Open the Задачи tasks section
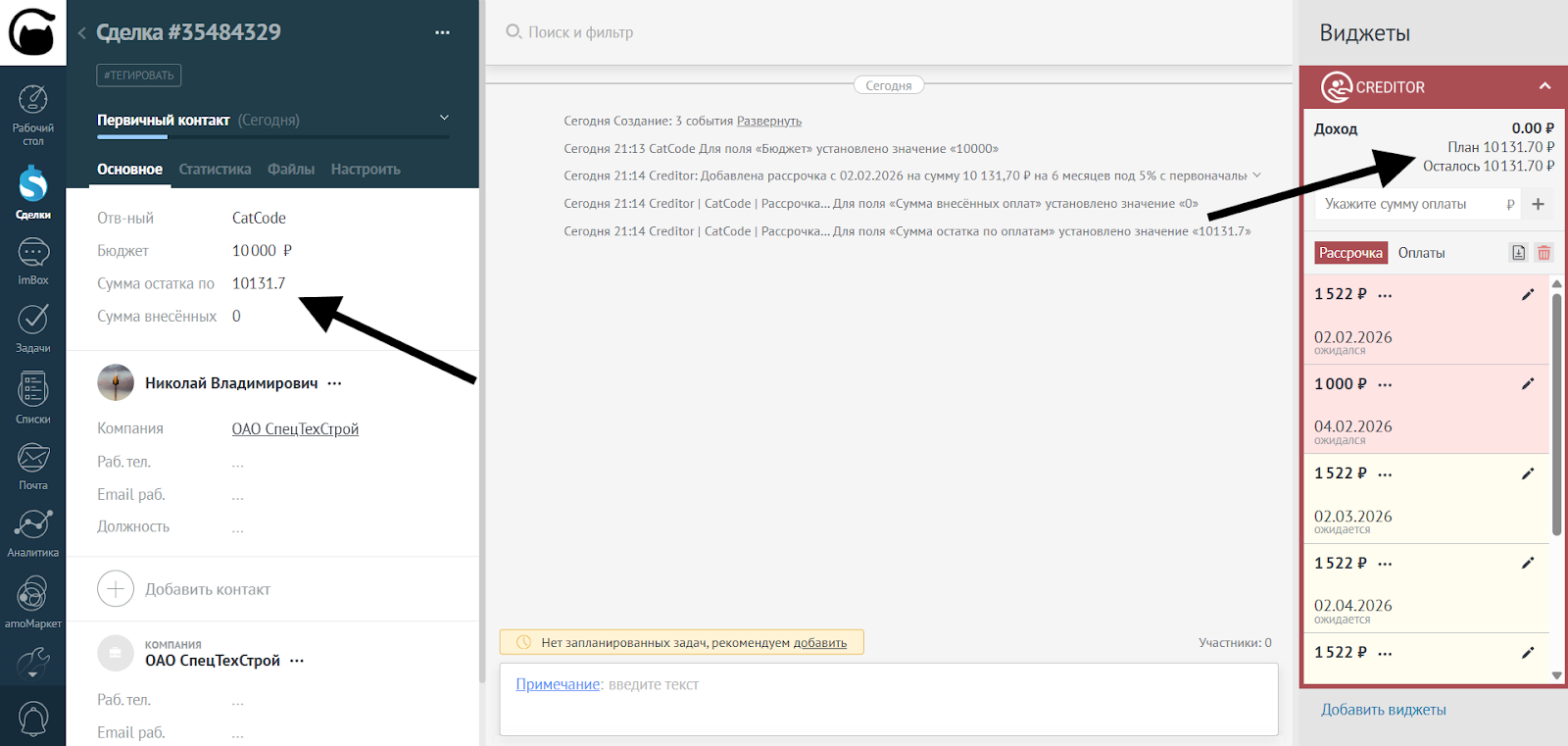This screenshot has height=746, width=1568. coord(33,327)
